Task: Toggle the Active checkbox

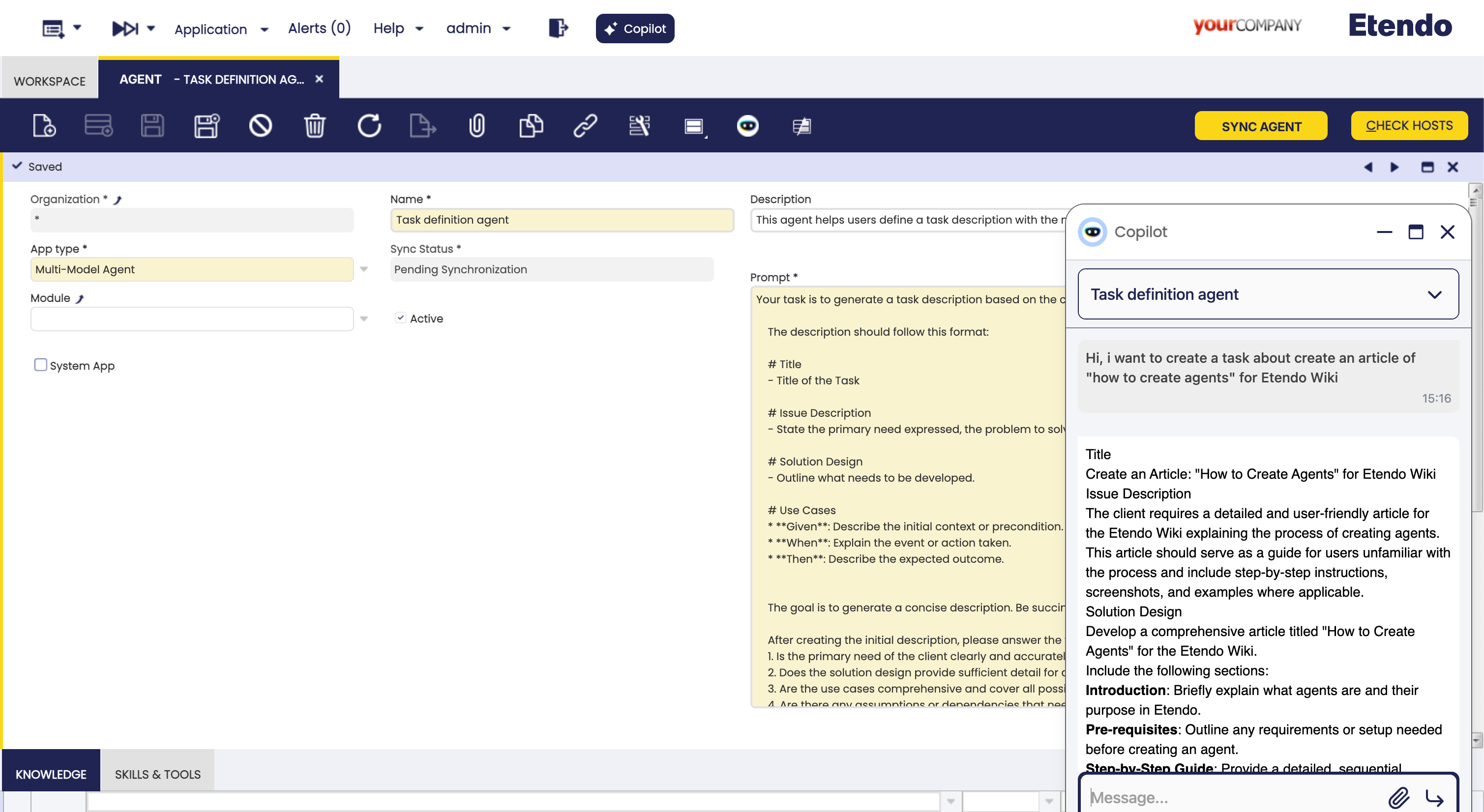Action: pyautogui.click(x=400, y=318)
